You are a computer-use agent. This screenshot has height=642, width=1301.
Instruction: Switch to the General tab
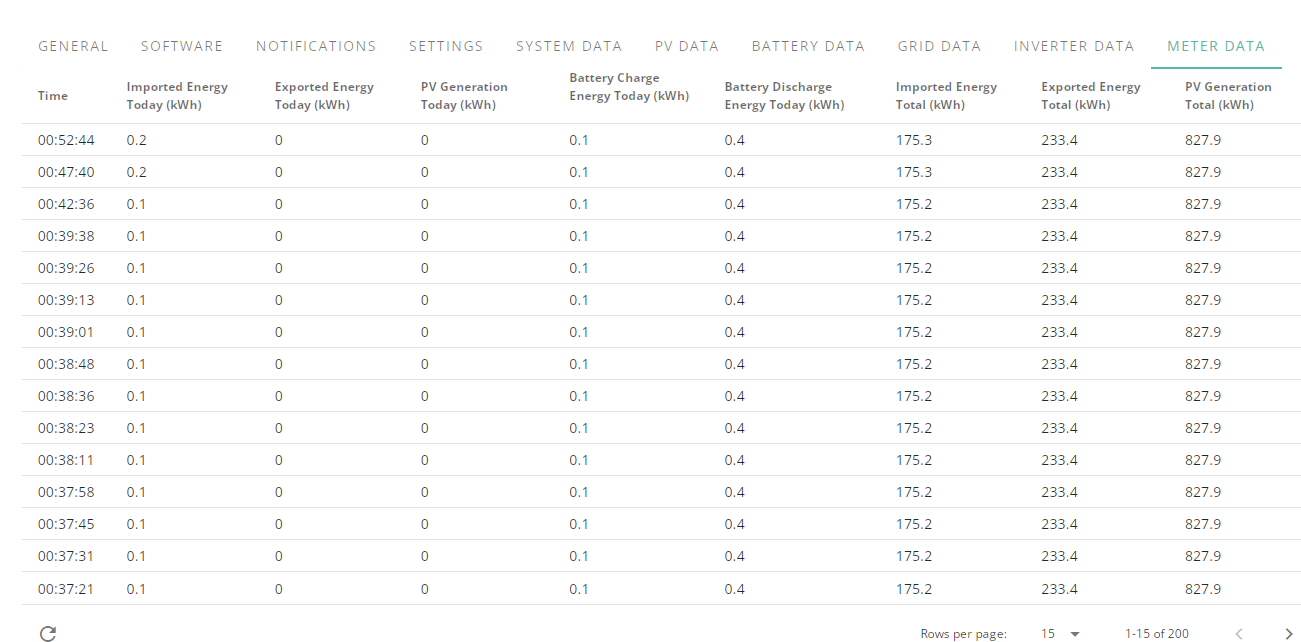pos(73,46)
